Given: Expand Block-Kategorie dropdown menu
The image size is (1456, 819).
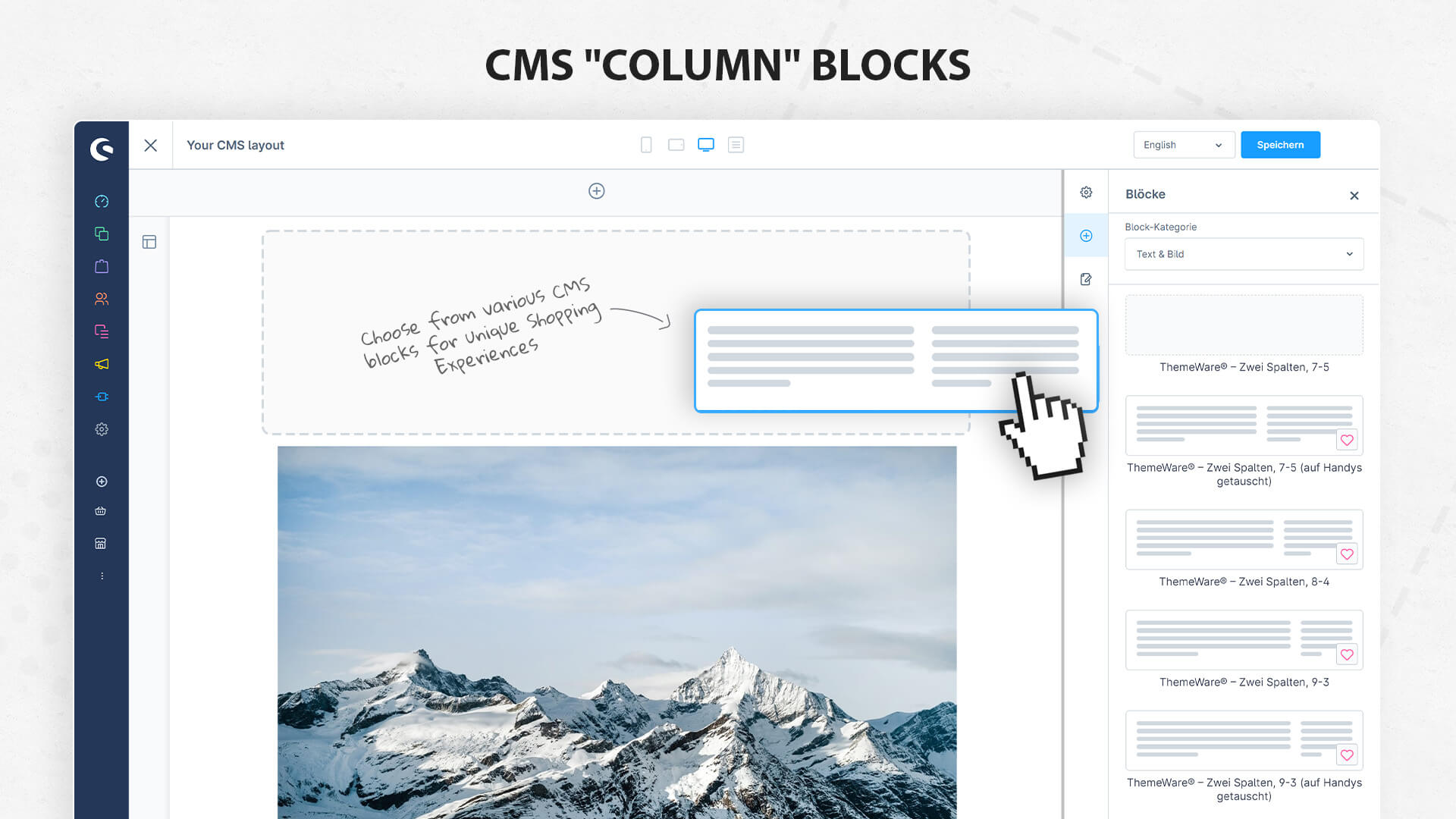Looking at the screenshot, I should [x=1244, y=253].
